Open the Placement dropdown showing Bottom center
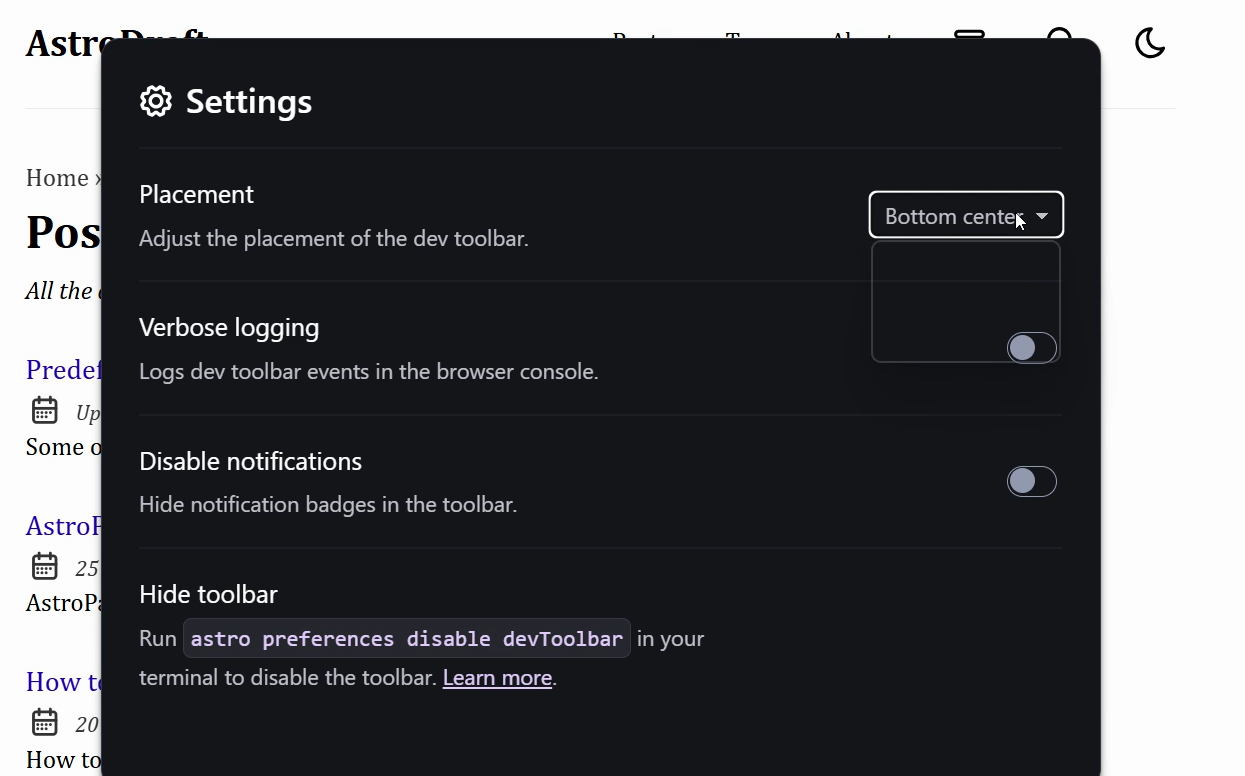The width and height of the screenshot is (1245, 776). point(950,216)
